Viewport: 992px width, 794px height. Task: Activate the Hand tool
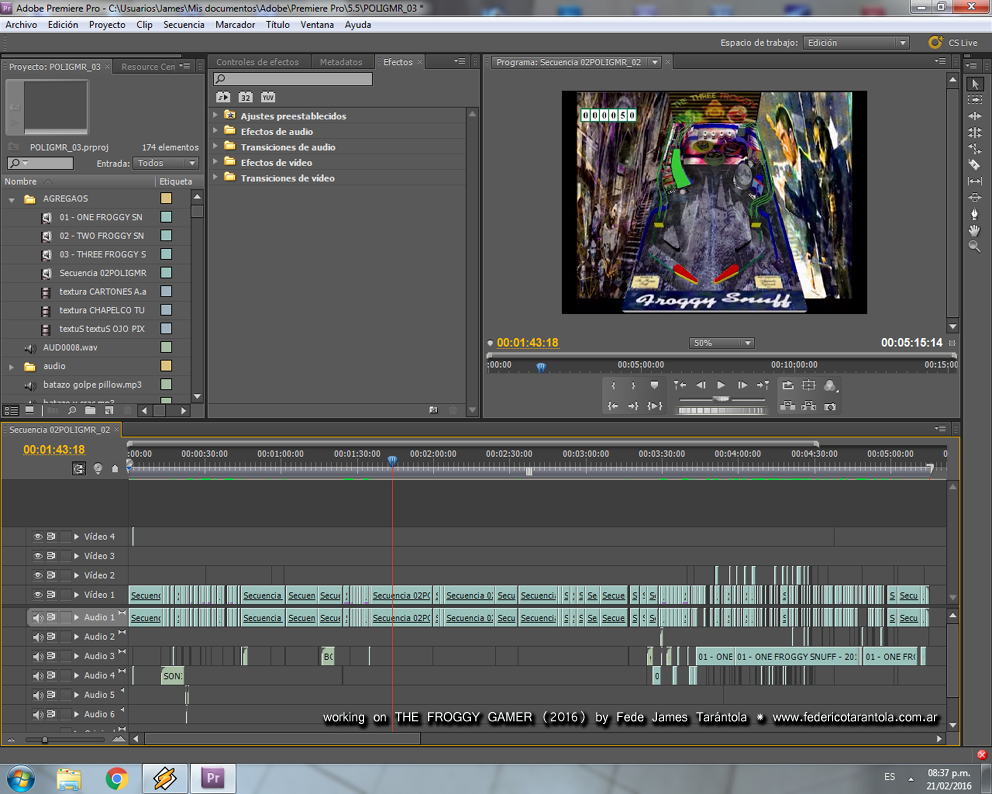pos(975,230)
